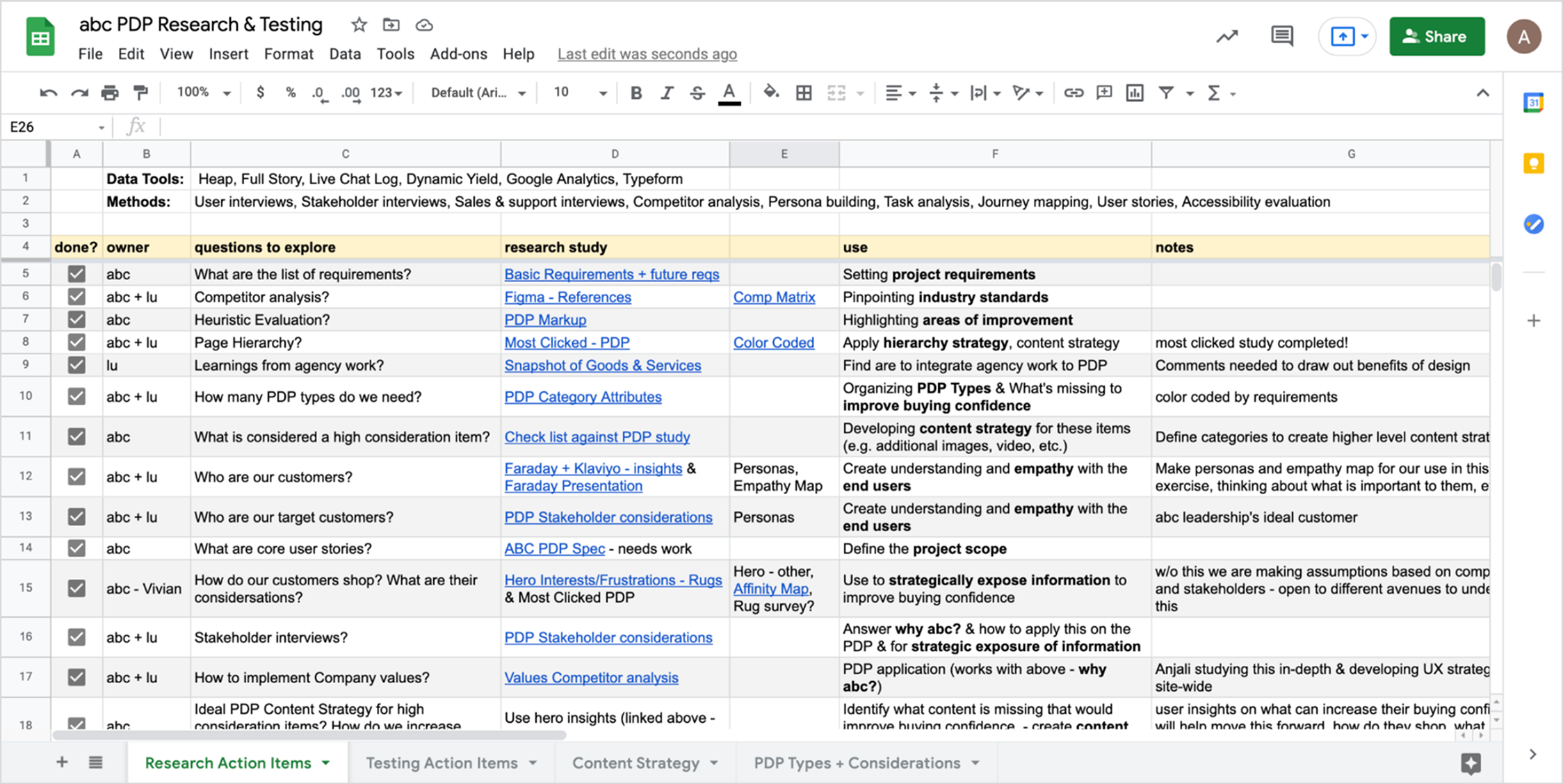Open Research Action Items tab dropdown arrow
The height and width of the screenshot is (784, 1563).
(325, 763)
